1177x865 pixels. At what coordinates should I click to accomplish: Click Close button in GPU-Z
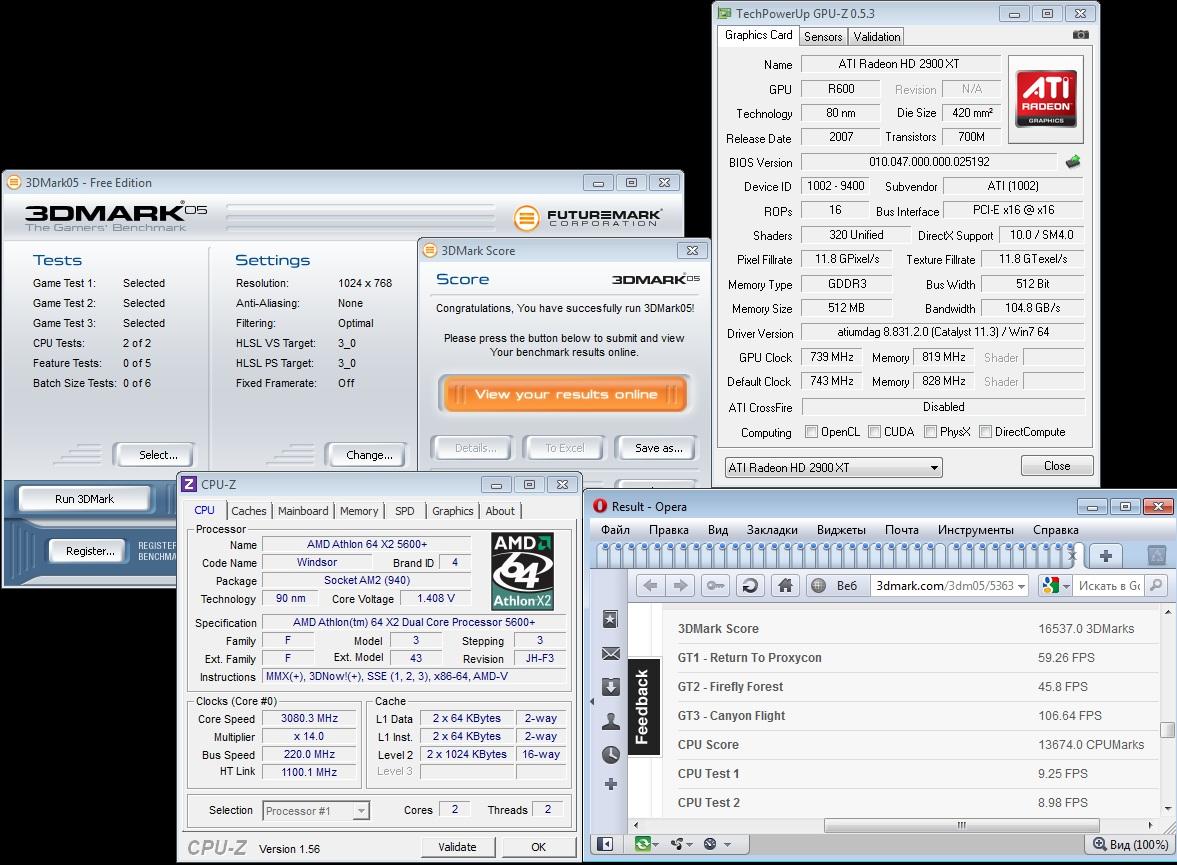[1057, 466]
